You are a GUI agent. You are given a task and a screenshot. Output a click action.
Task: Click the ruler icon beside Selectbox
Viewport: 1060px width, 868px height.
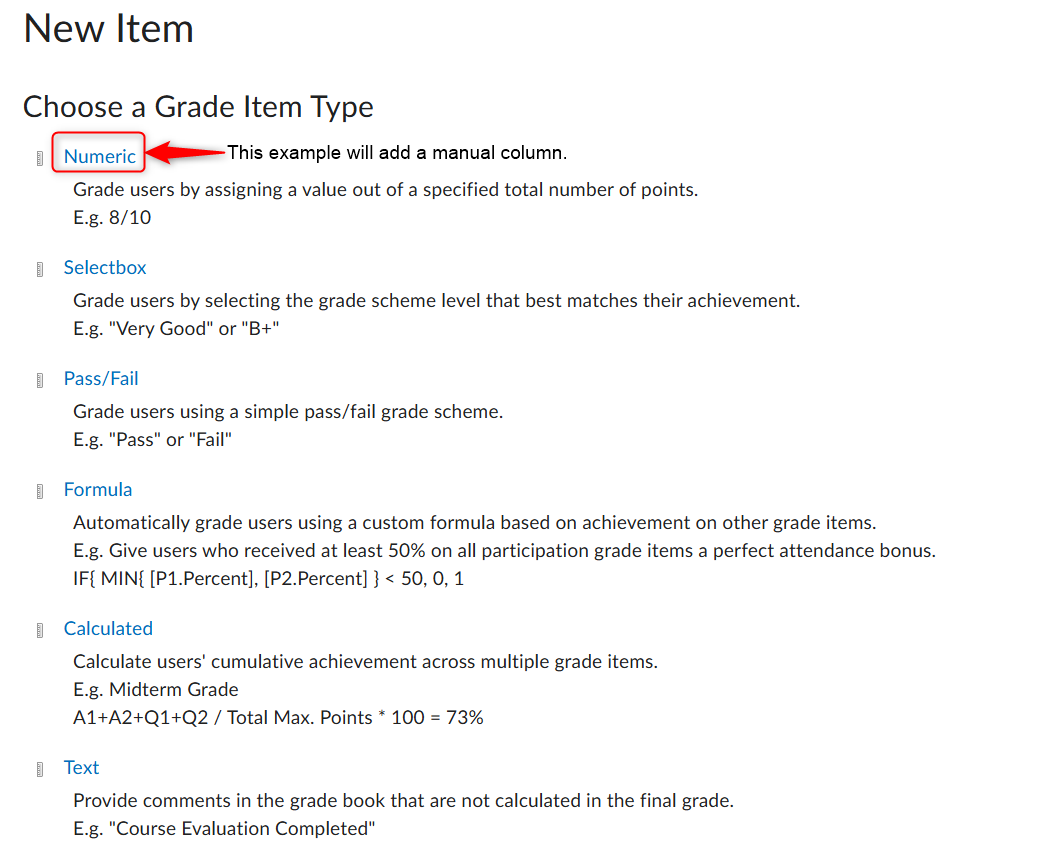coord(40,269)
